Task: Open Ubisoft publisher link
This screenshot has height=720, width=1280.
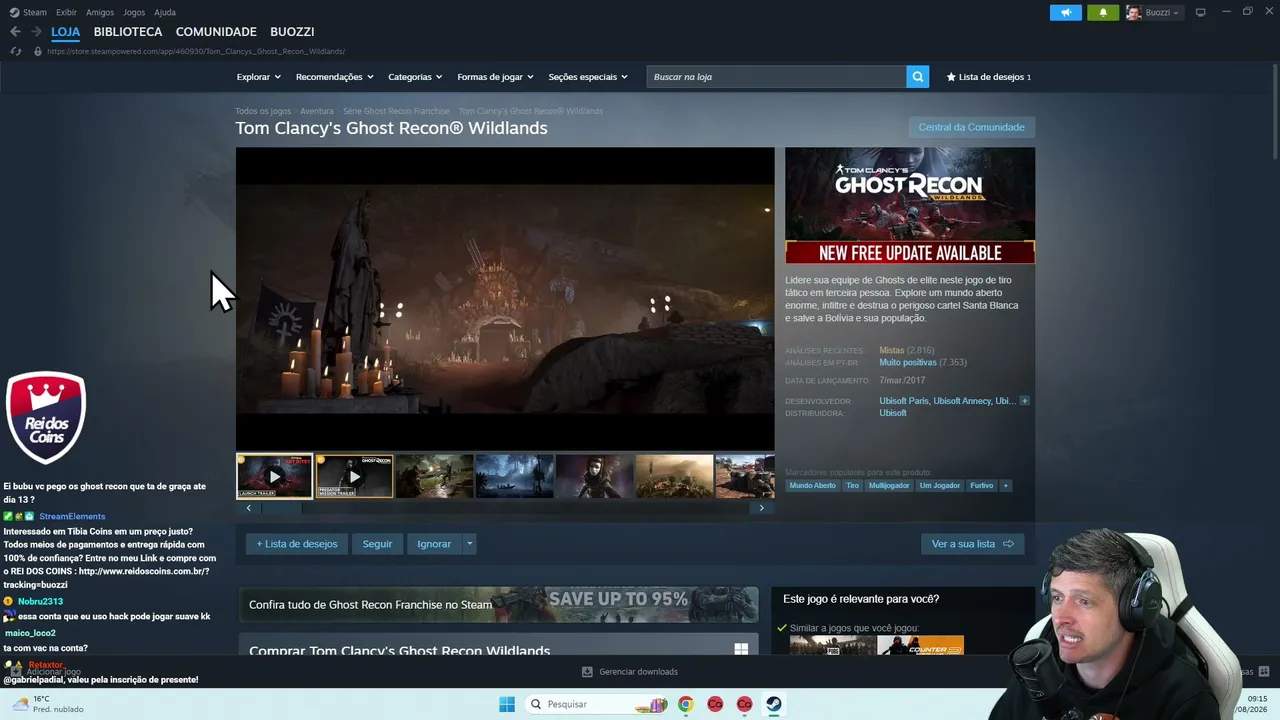Action: [x=893, y=413]
